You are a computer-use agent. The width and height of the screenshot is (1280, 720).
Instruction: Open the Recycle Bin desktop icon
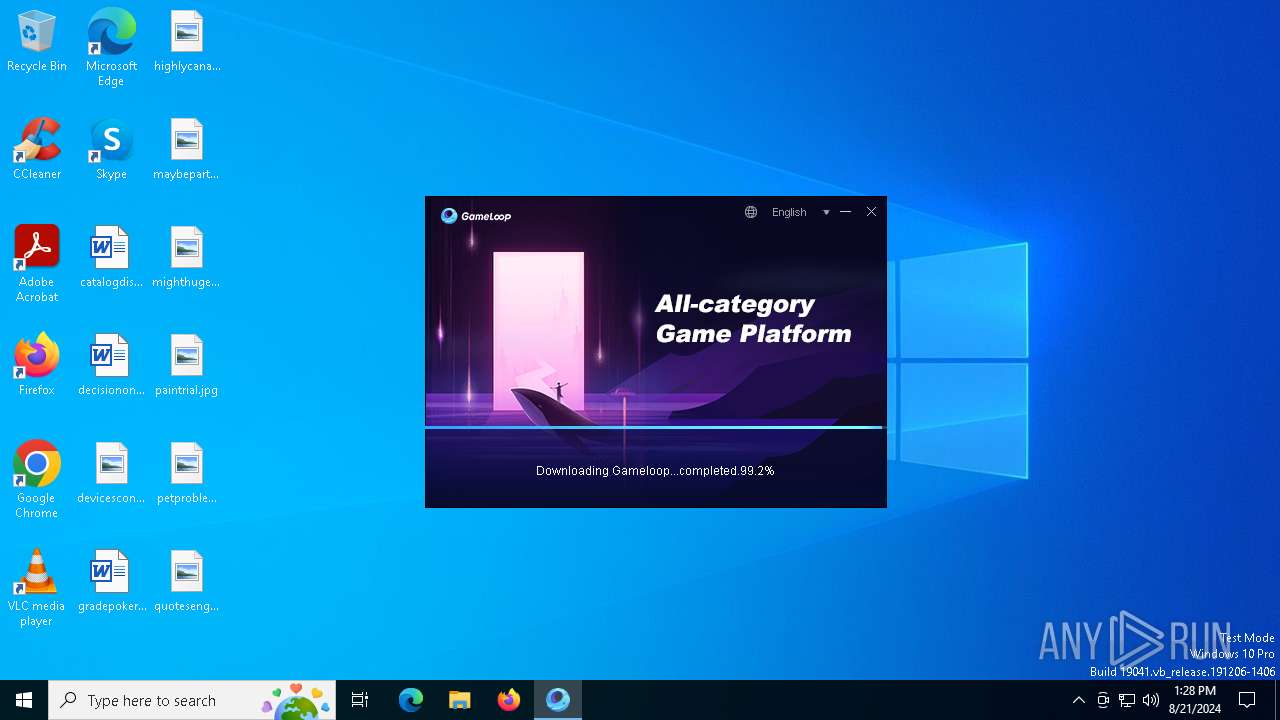(37, 42)
